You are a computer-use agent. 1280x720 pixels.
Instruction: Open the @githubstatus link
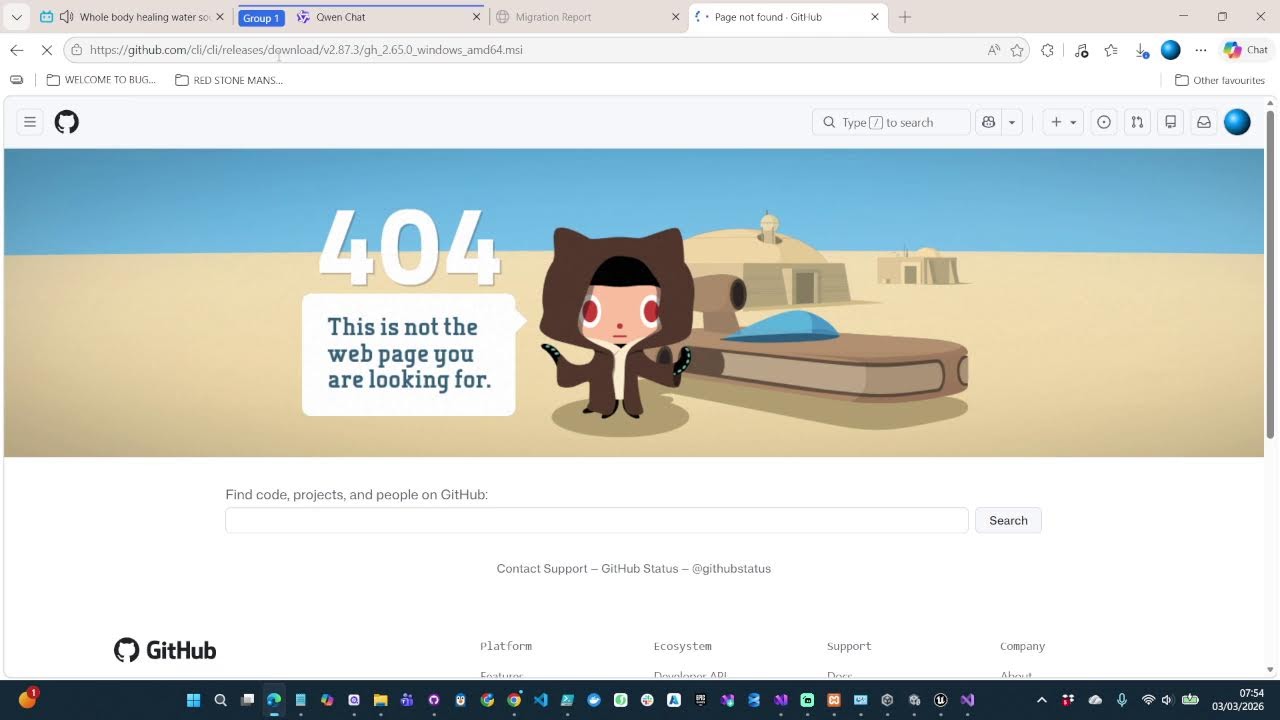click(731, 568)
